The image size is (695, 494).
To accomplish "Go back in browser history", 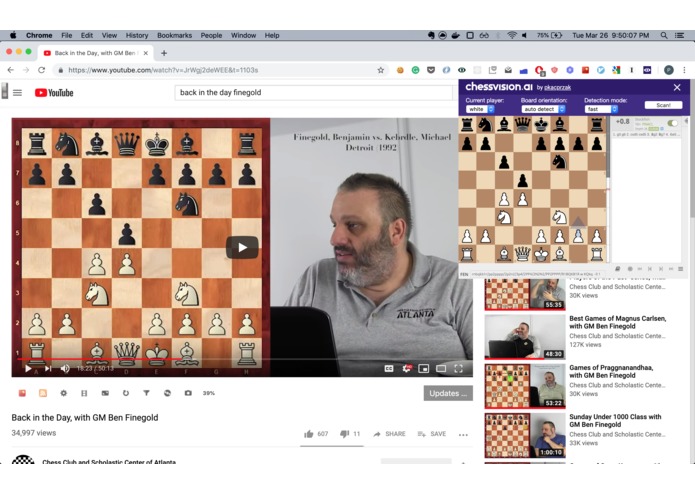I will [x=11, y=70].
